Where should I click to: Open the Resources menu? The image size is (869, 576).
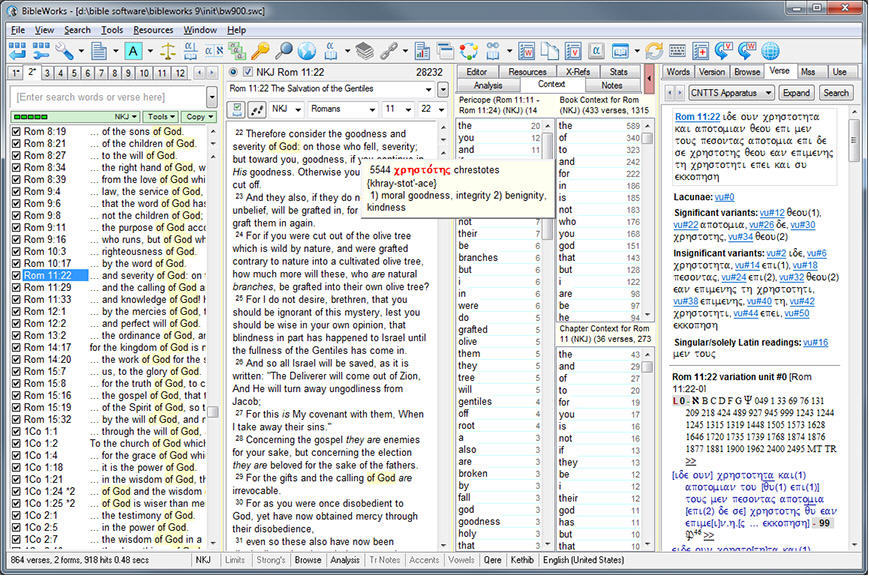pyautogui.click(x=153, y=30)
